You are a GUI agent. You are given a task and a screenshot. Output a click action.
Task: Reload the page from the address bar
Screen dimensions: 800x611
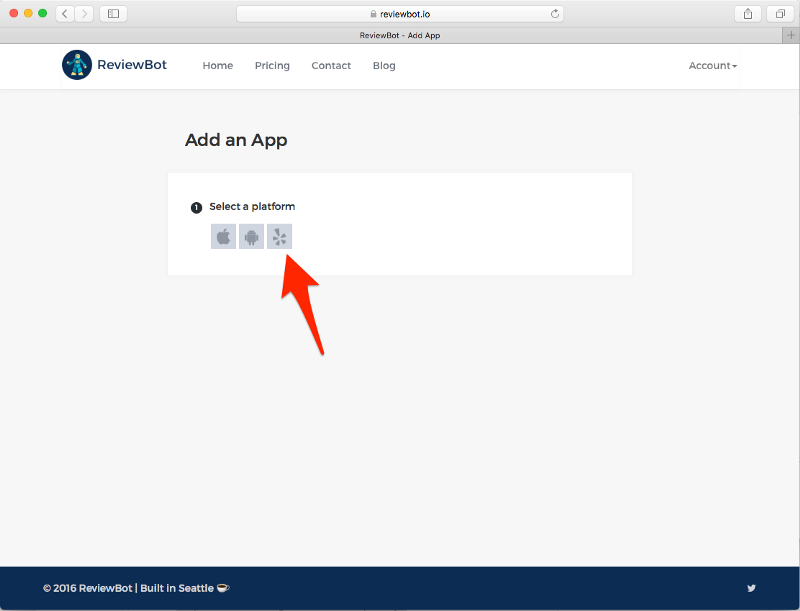pos(555,14)
